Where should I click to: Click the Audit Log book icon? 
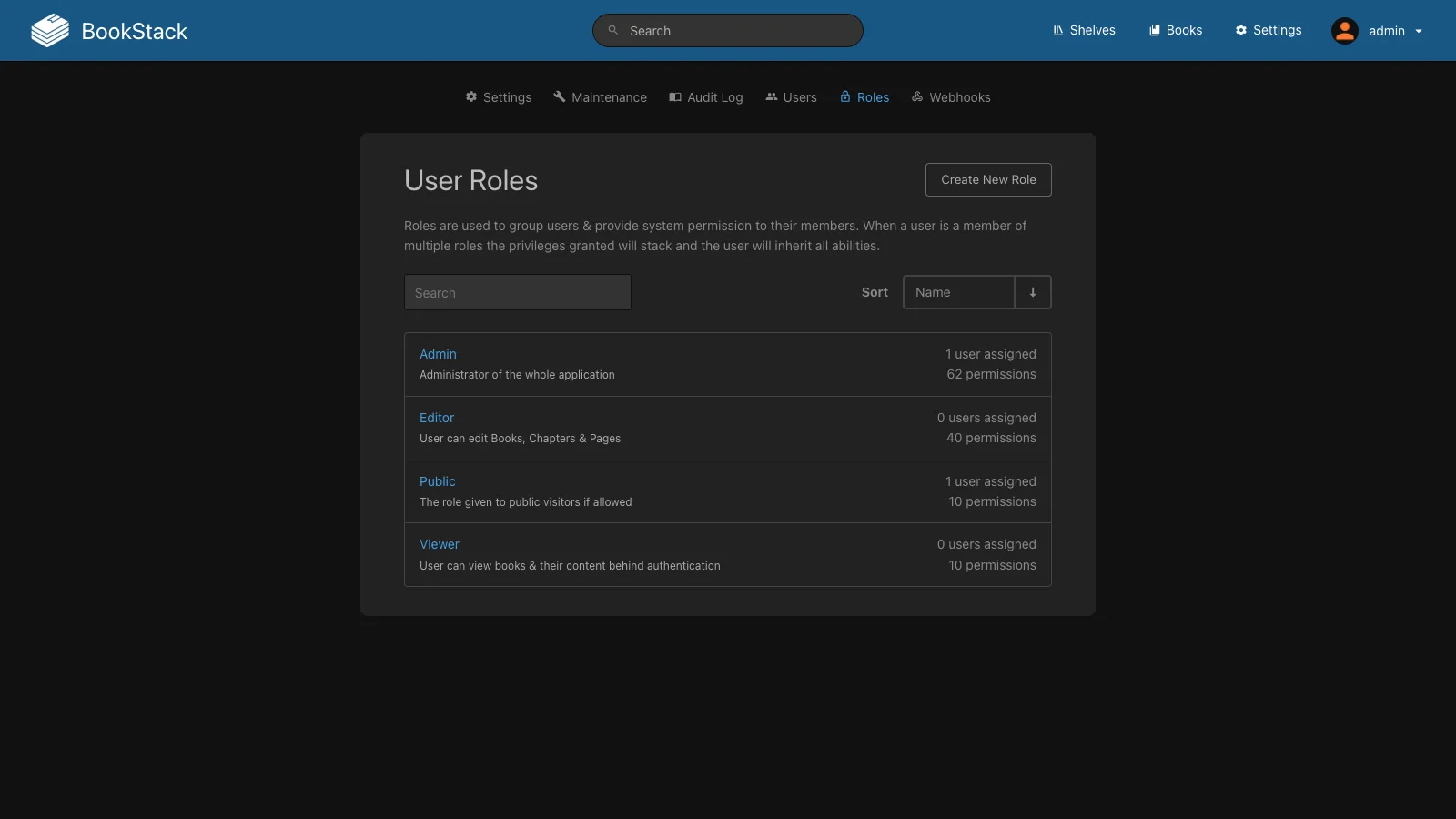tap(675, 96)
